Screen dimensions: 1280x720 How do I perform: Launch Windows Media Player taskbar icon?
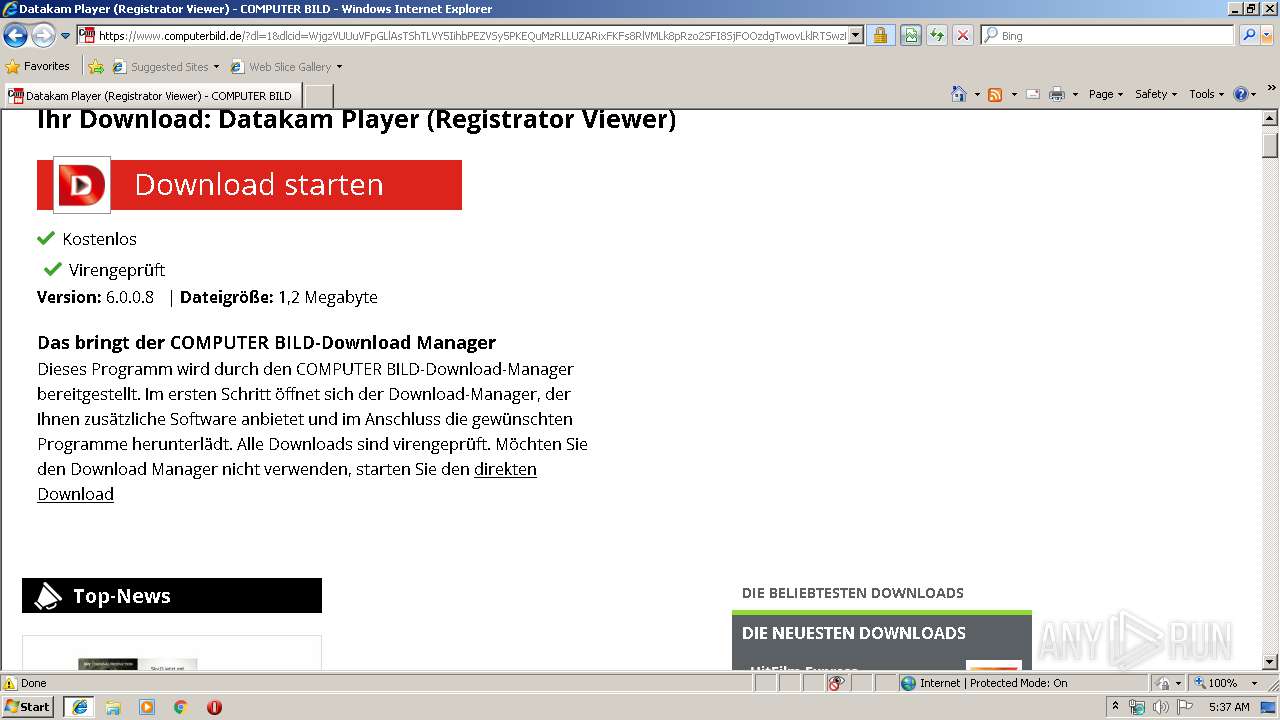pos(147,707)
